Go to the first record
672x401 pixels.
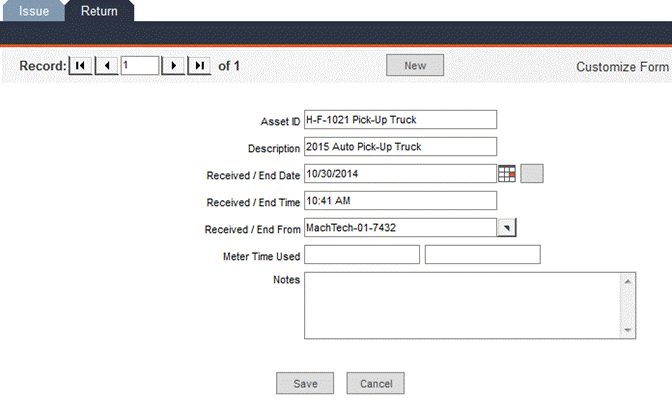pyautogui.click(x=80, y=66)
